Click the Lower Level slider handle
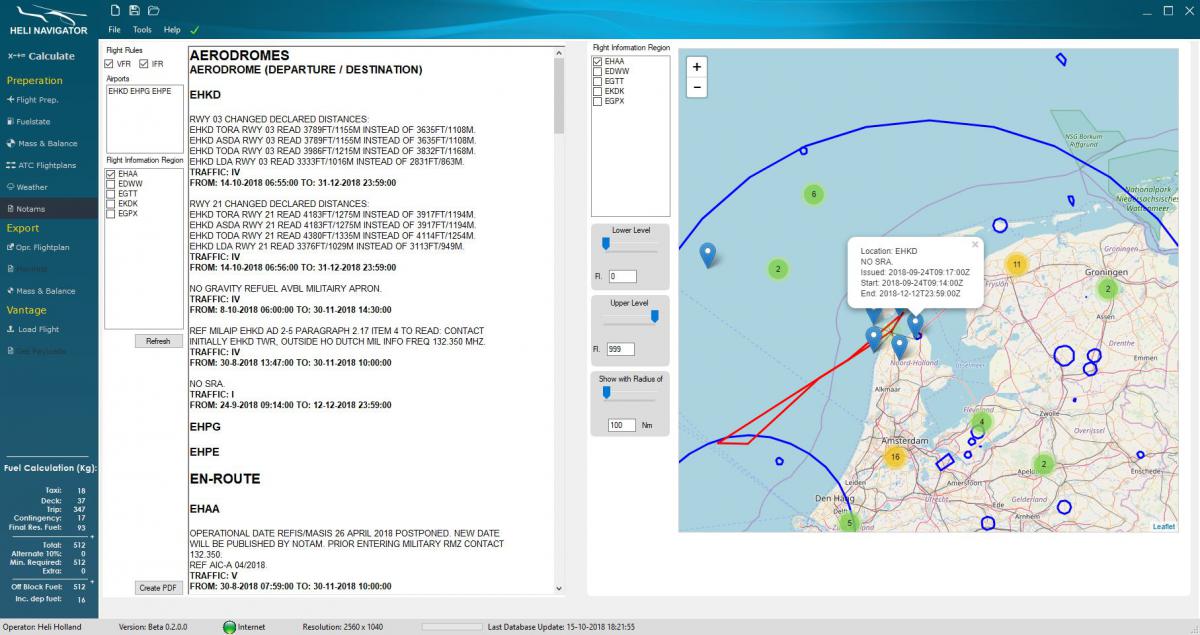 tap(606, 243)
